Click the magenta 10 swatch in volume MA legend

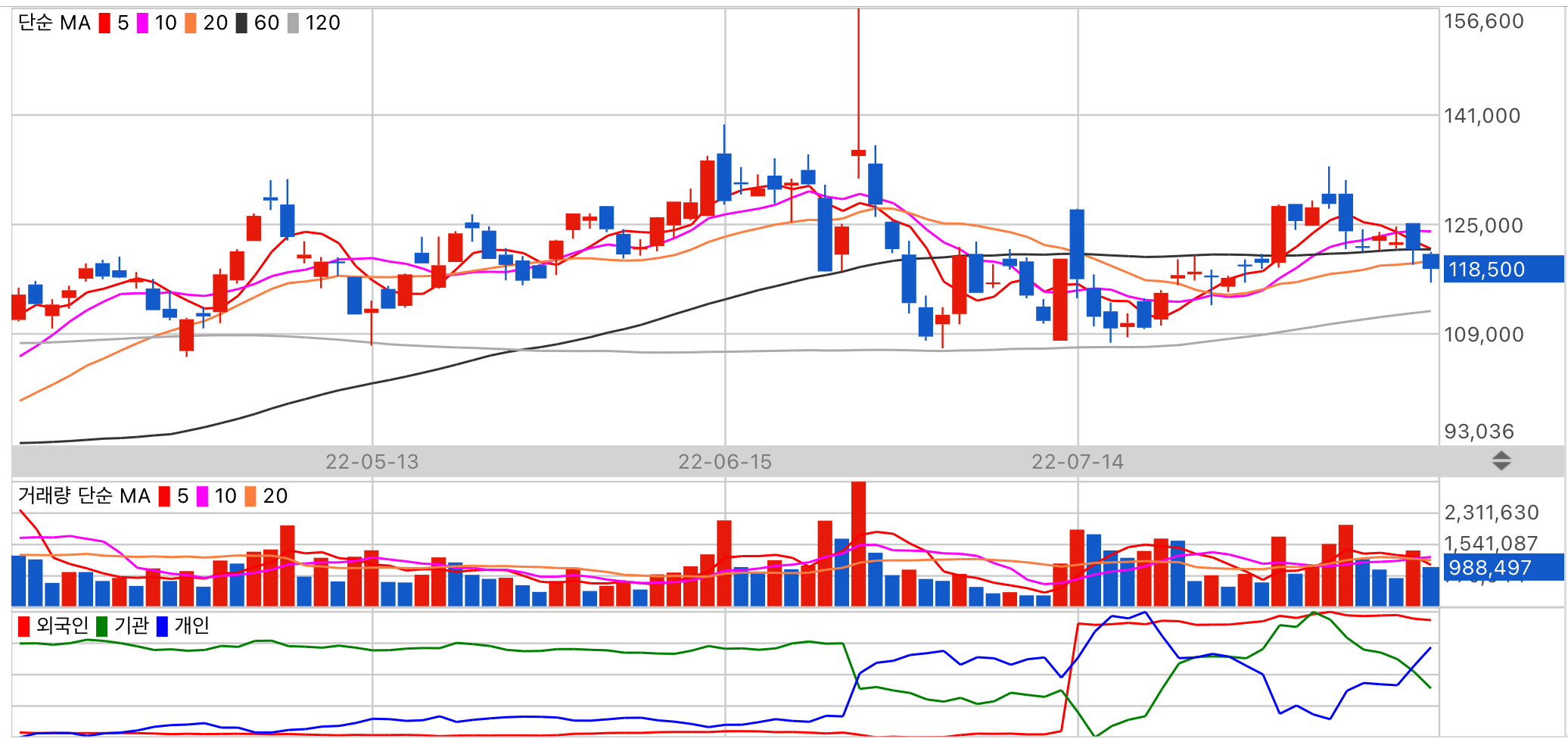[202, 496]
